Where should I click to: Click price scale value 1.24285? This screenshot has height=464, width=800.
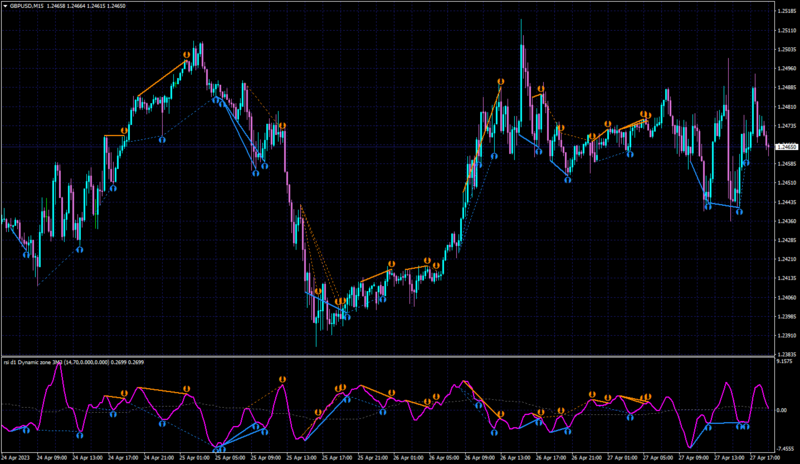tap(786, 240)
